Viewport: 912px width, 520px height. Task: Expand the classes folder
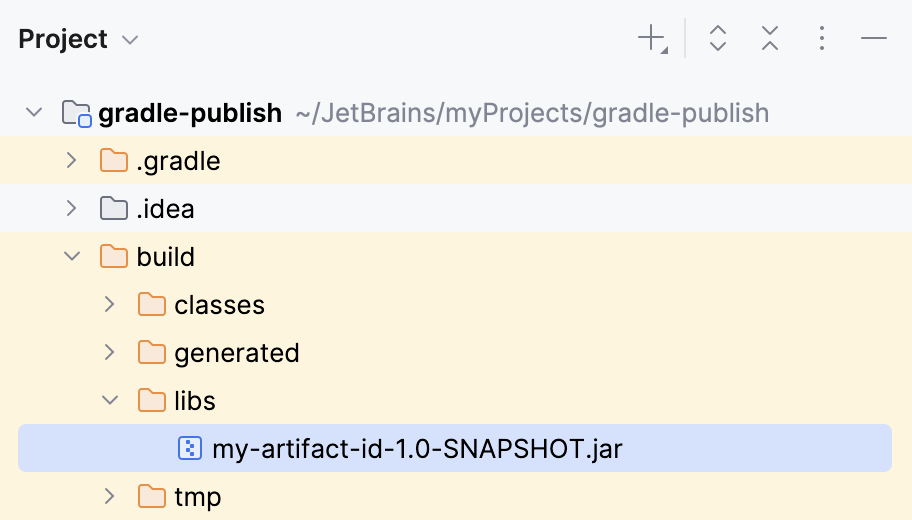109,305
